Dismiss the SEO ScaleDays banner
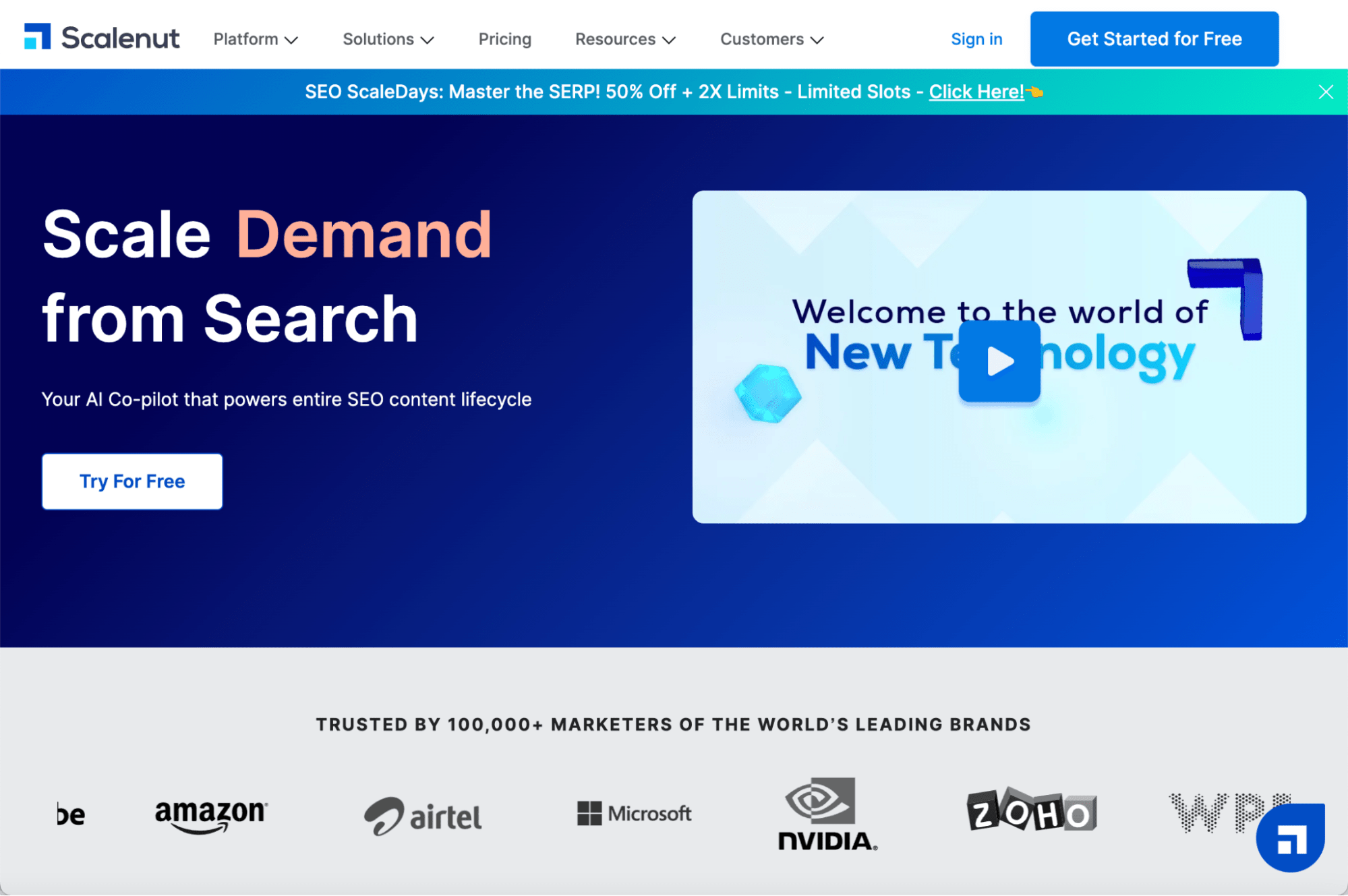 point(1326,92)
